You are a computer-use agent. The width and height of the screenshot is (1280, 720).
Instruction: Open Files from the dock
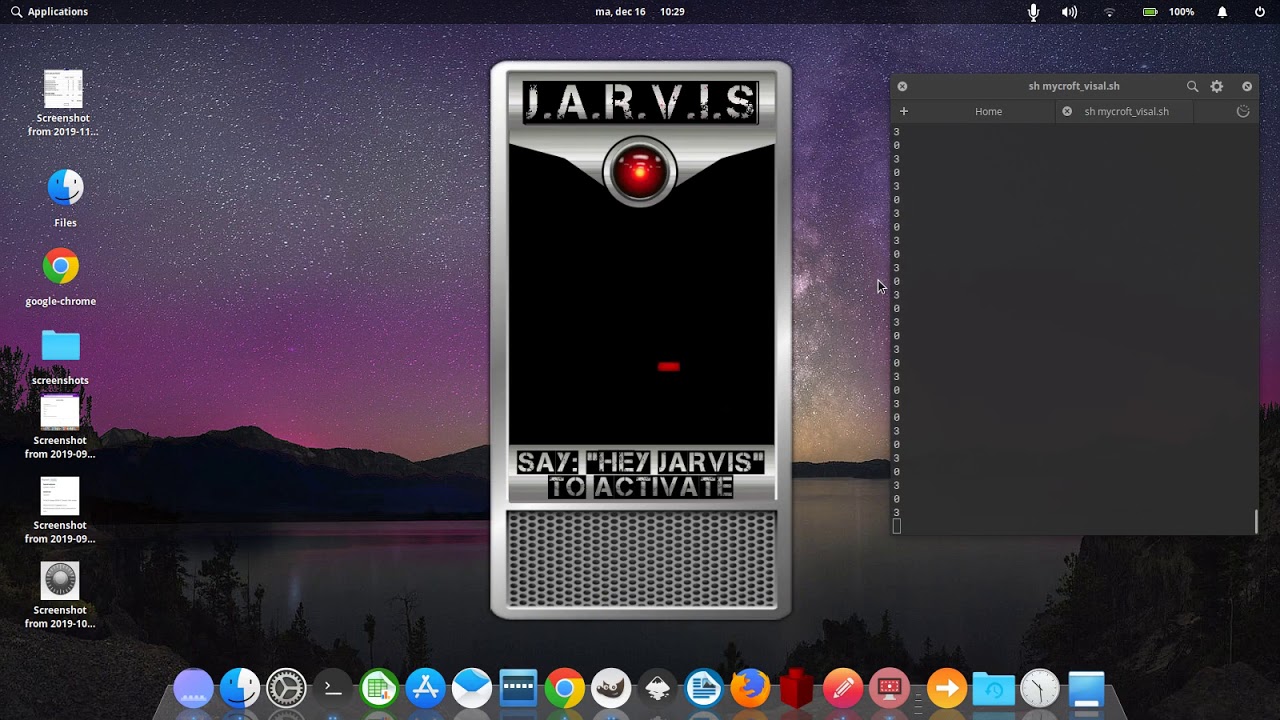click(x=240, y=689)
